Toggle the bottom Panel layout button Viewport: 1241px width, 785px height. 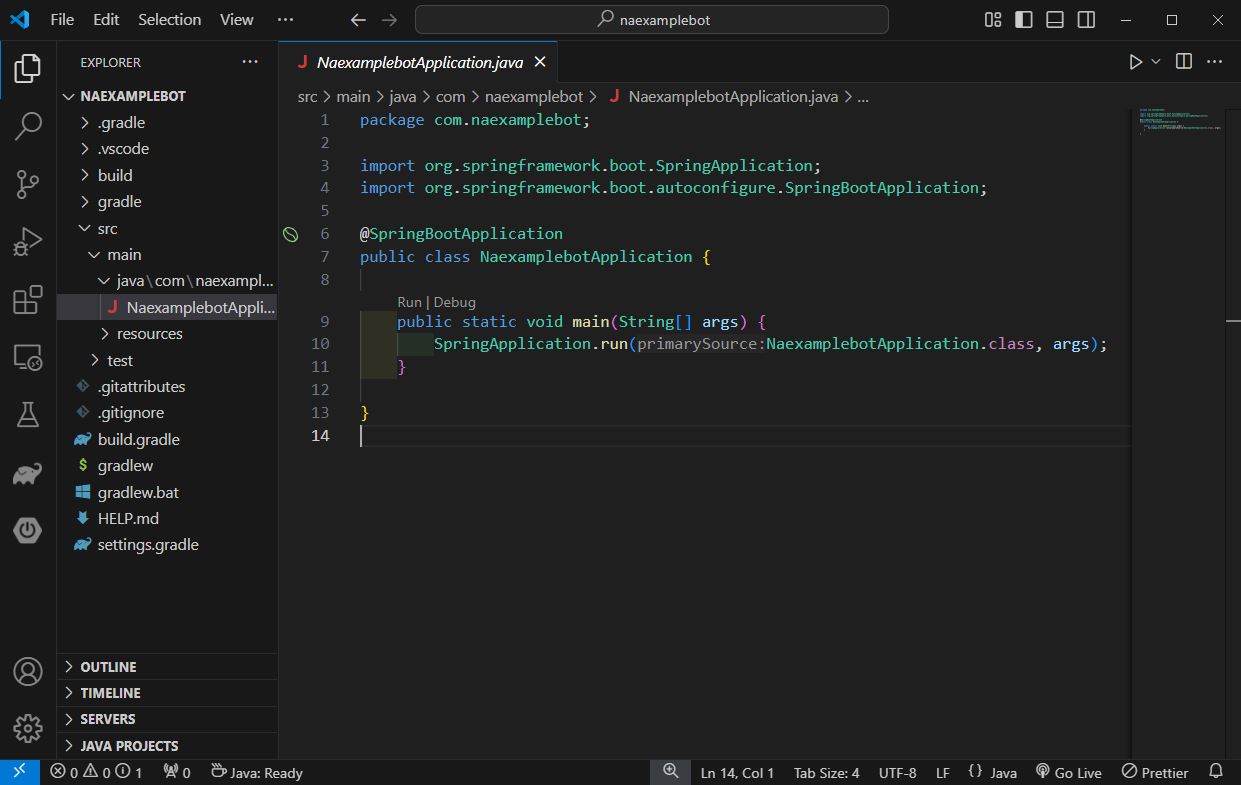[x=1055, y=20]
